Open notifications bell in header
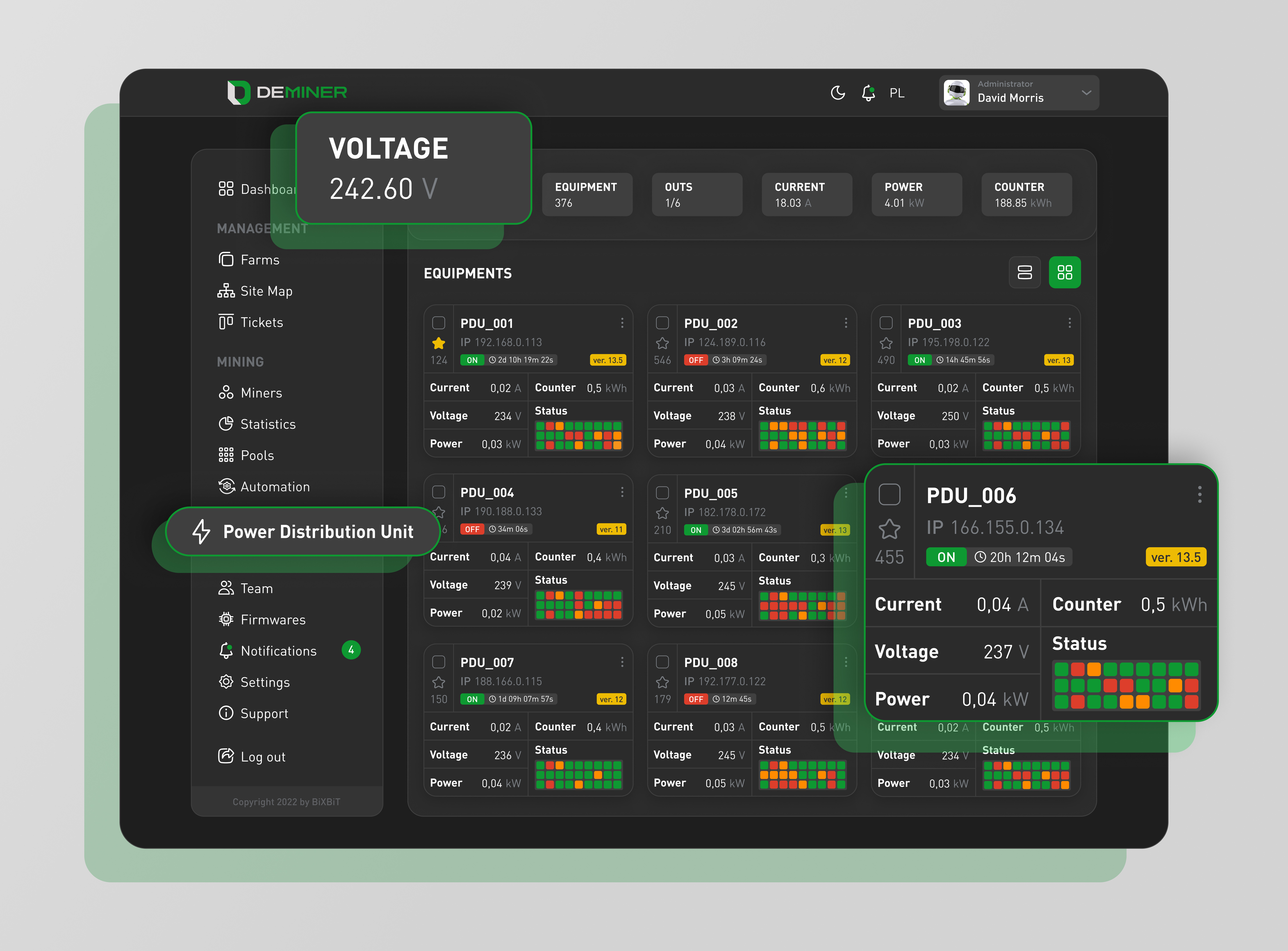This screenshot has width=1288, height=951. [868, 93]
